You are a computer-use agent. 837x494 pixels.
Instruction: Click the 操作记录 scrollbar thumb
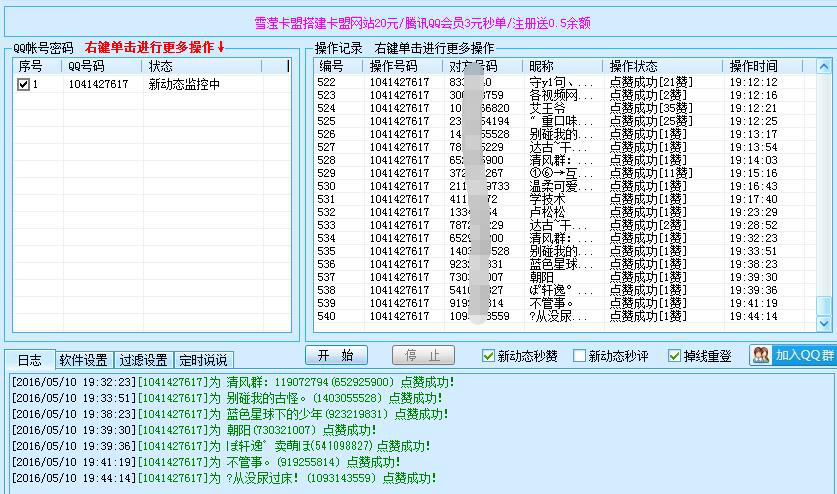(x=824, y=306)
